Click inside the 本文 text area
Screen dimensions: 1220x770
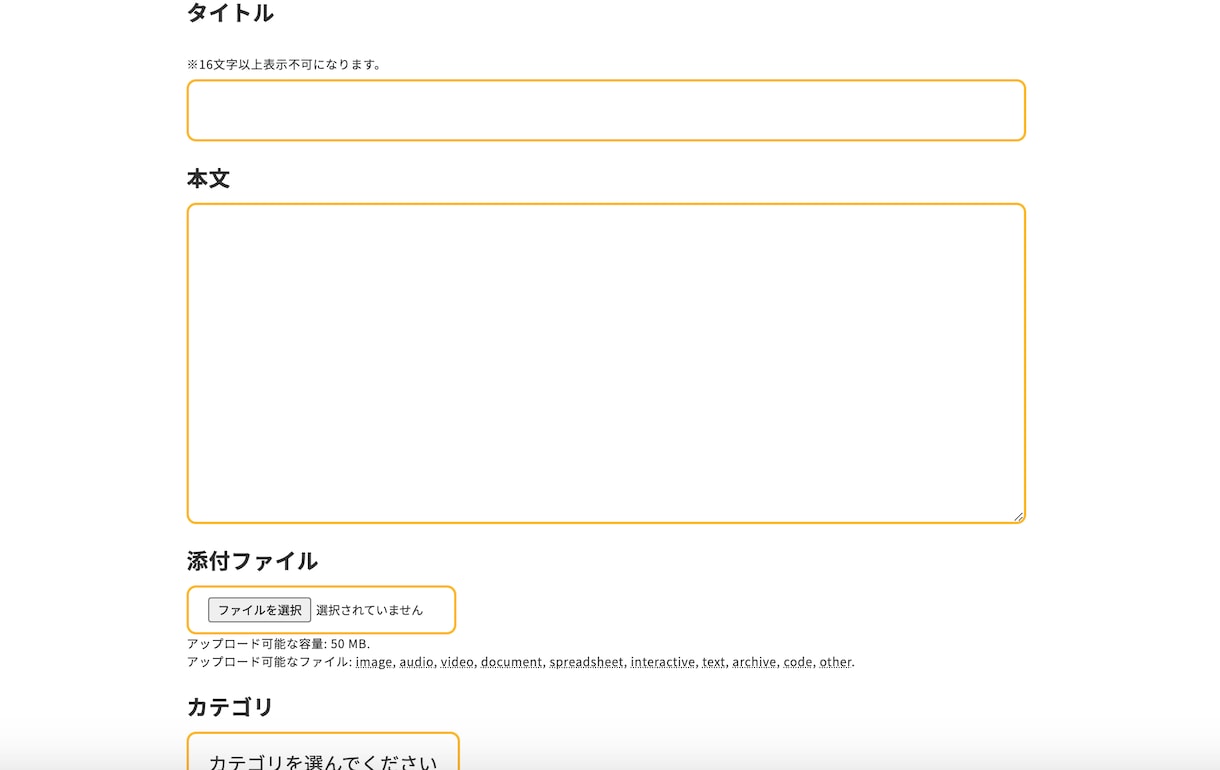[x=606, y=363]
